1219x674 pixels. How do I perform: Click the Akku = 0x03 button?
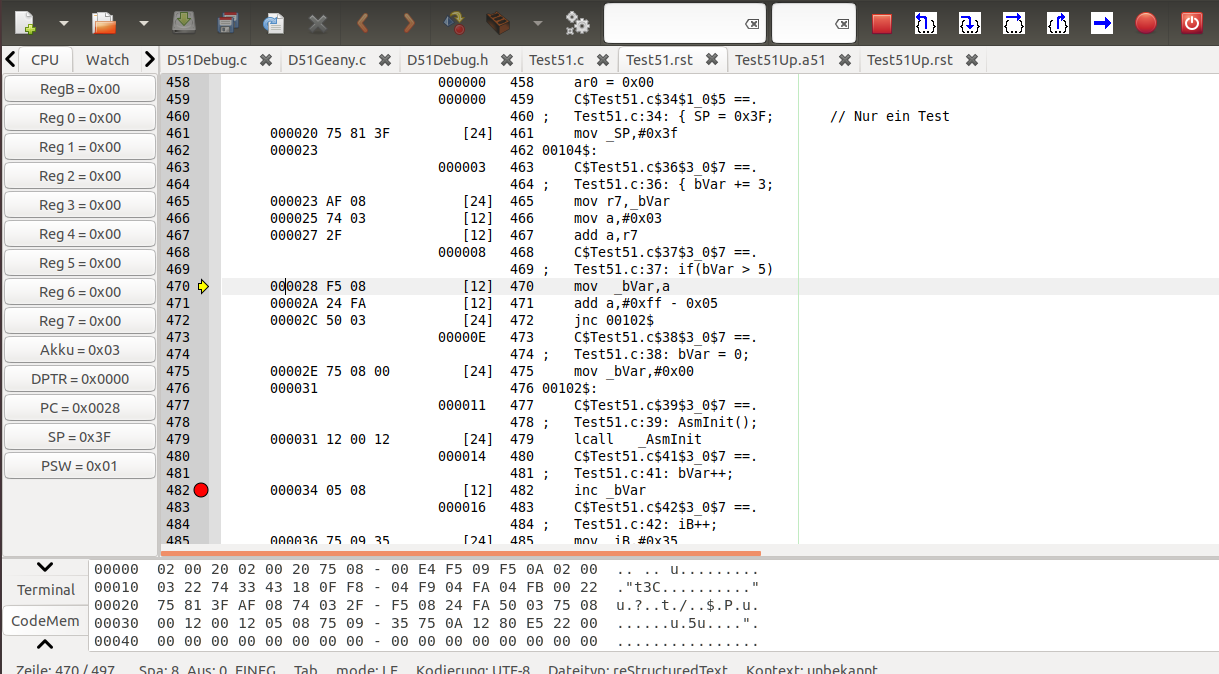(x=80, y=350)
